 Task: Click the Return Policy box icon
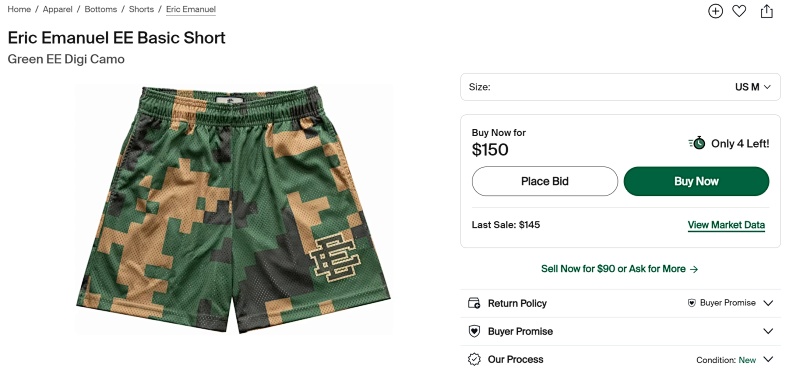(474, 303)
